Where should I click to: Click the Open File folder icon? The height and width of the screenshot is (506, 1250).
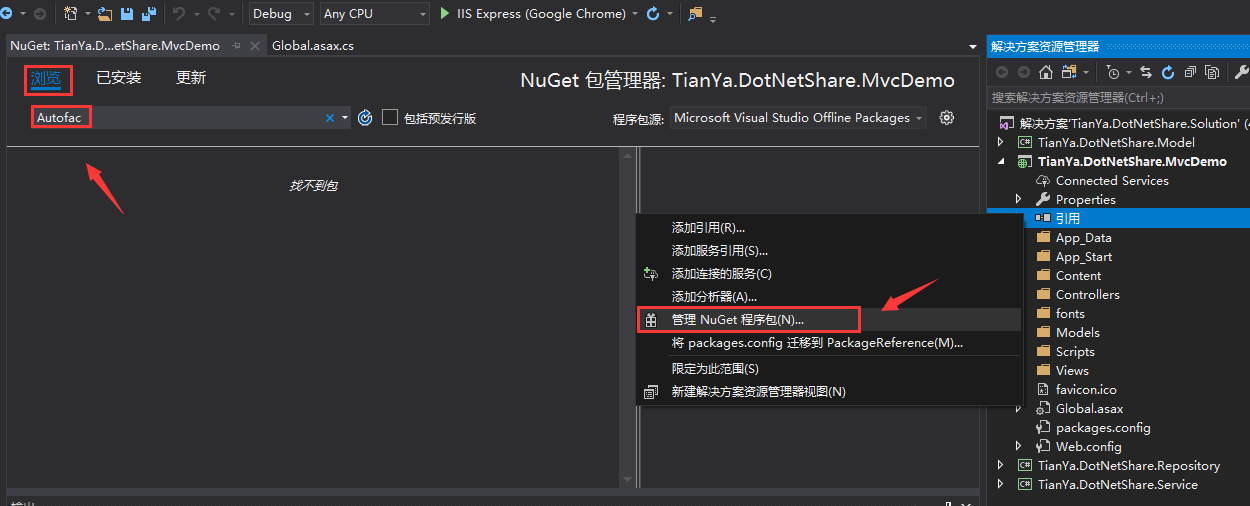click(x=104, y=14)
